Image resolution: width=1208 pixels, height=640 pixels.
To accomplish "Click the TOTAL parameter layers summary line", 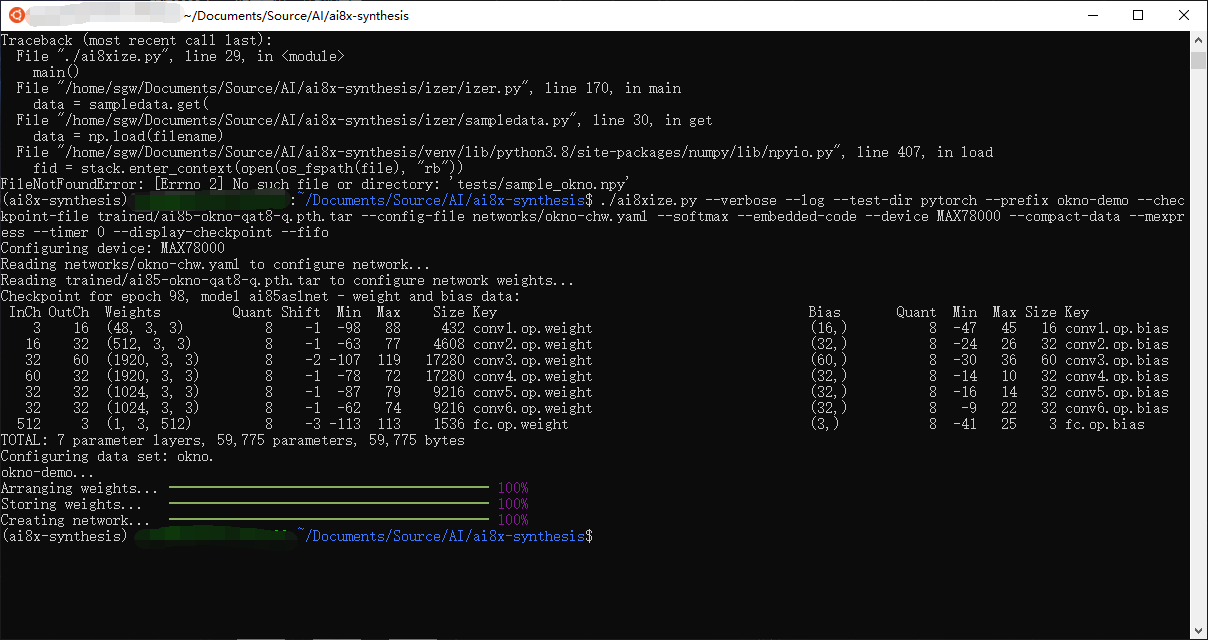I will pos(232,440).
